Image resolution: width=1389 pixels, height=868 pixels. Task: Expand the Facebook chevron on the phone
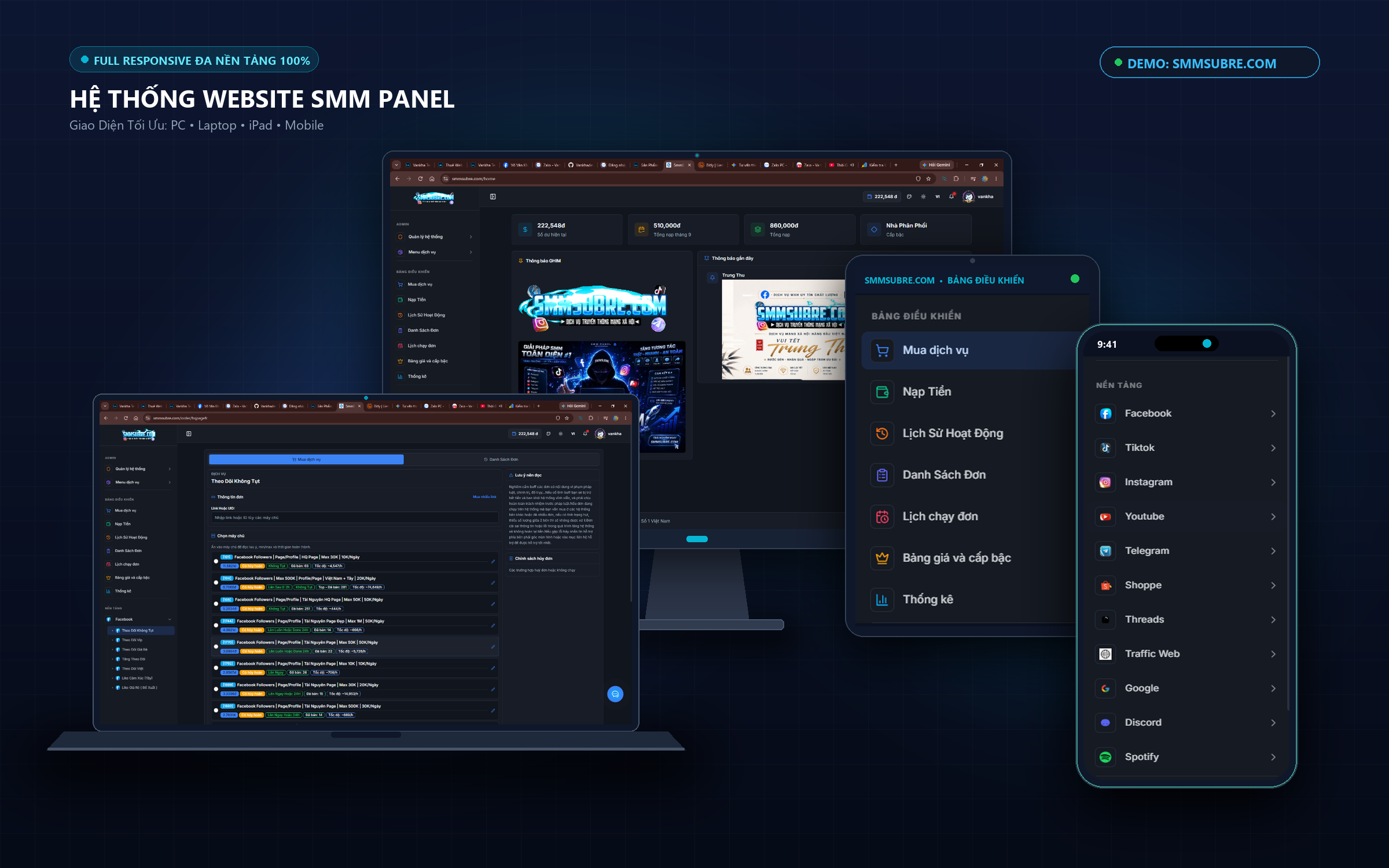point(1273,414)
